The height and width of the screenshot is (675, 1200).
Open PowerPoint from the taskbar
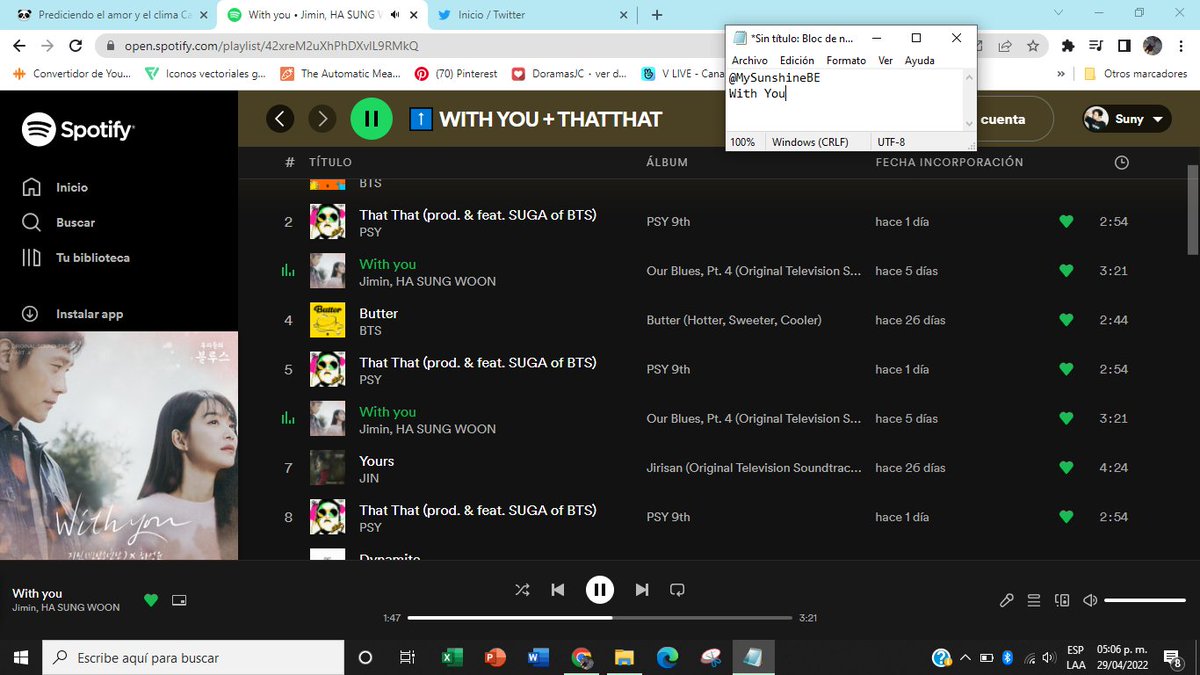point(495,657)
